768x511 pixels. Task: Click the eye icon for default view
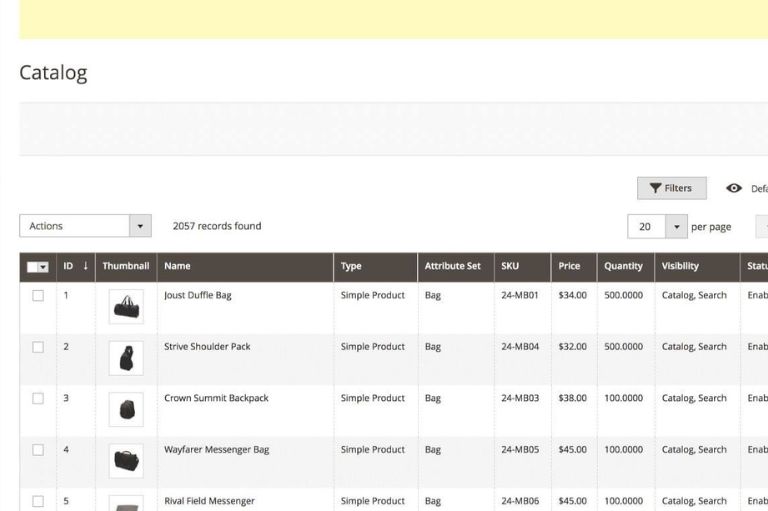pyautogui.click(x=734, y=188)
